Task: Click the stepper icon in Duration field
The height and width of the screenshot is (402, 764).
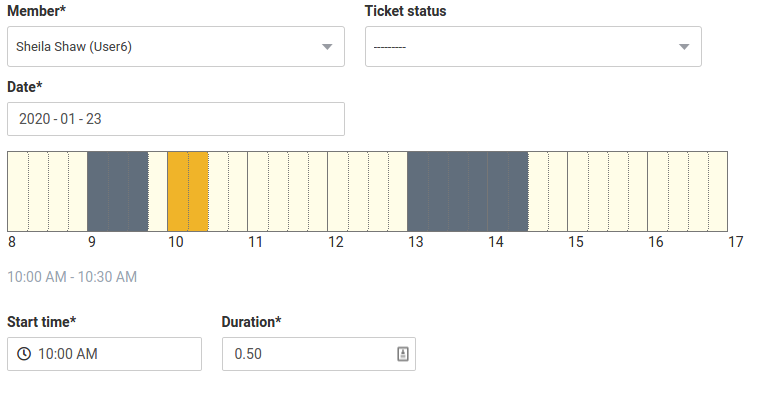Action: click(402, 354)
